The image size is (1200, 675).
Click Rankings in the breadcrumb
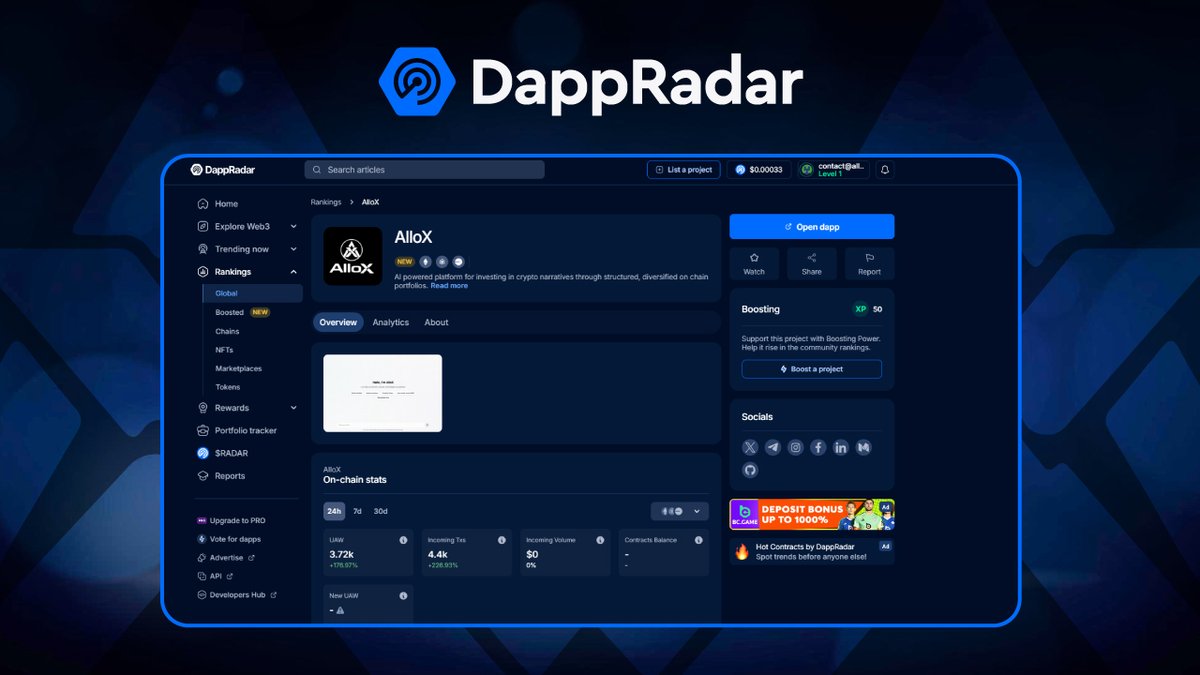tap(326, 202)
